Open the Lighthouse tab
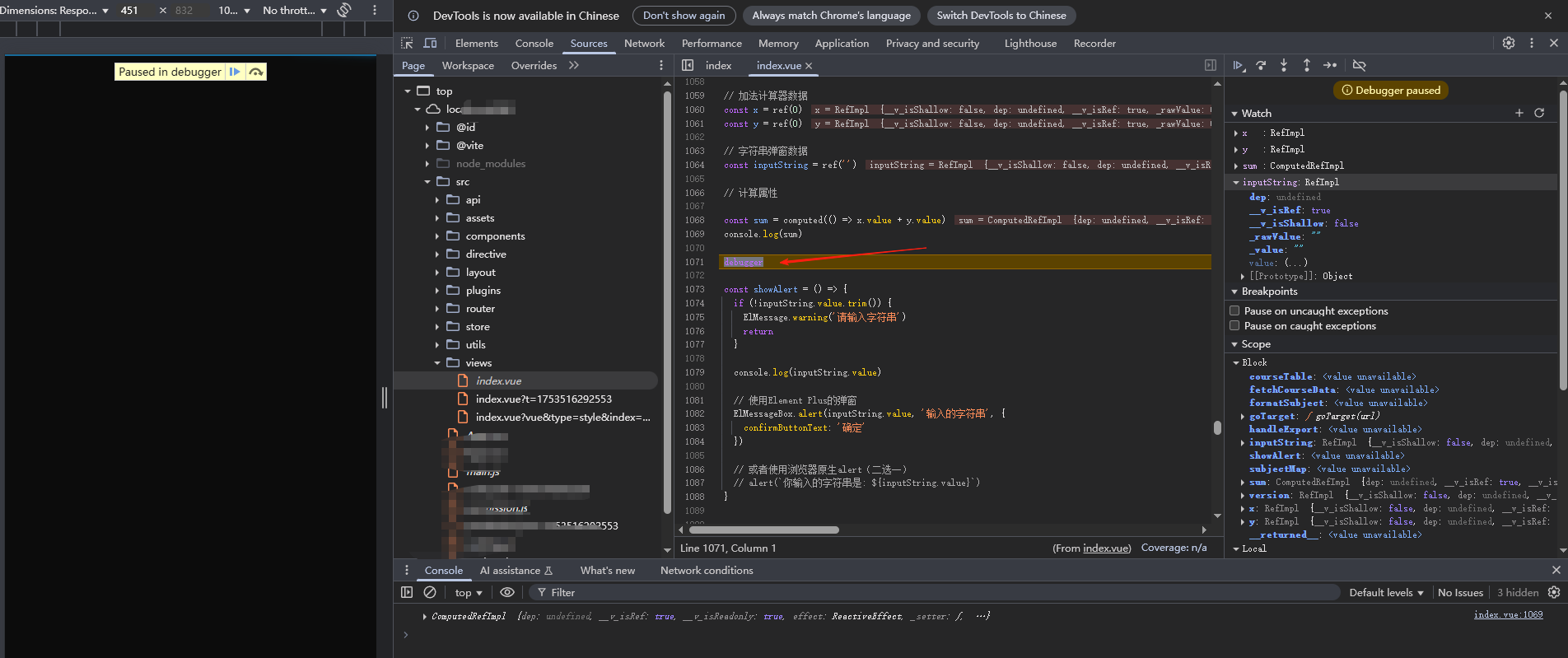Image resolution: width=1568 pixels, height=658 pixels. coord(1030,43)
